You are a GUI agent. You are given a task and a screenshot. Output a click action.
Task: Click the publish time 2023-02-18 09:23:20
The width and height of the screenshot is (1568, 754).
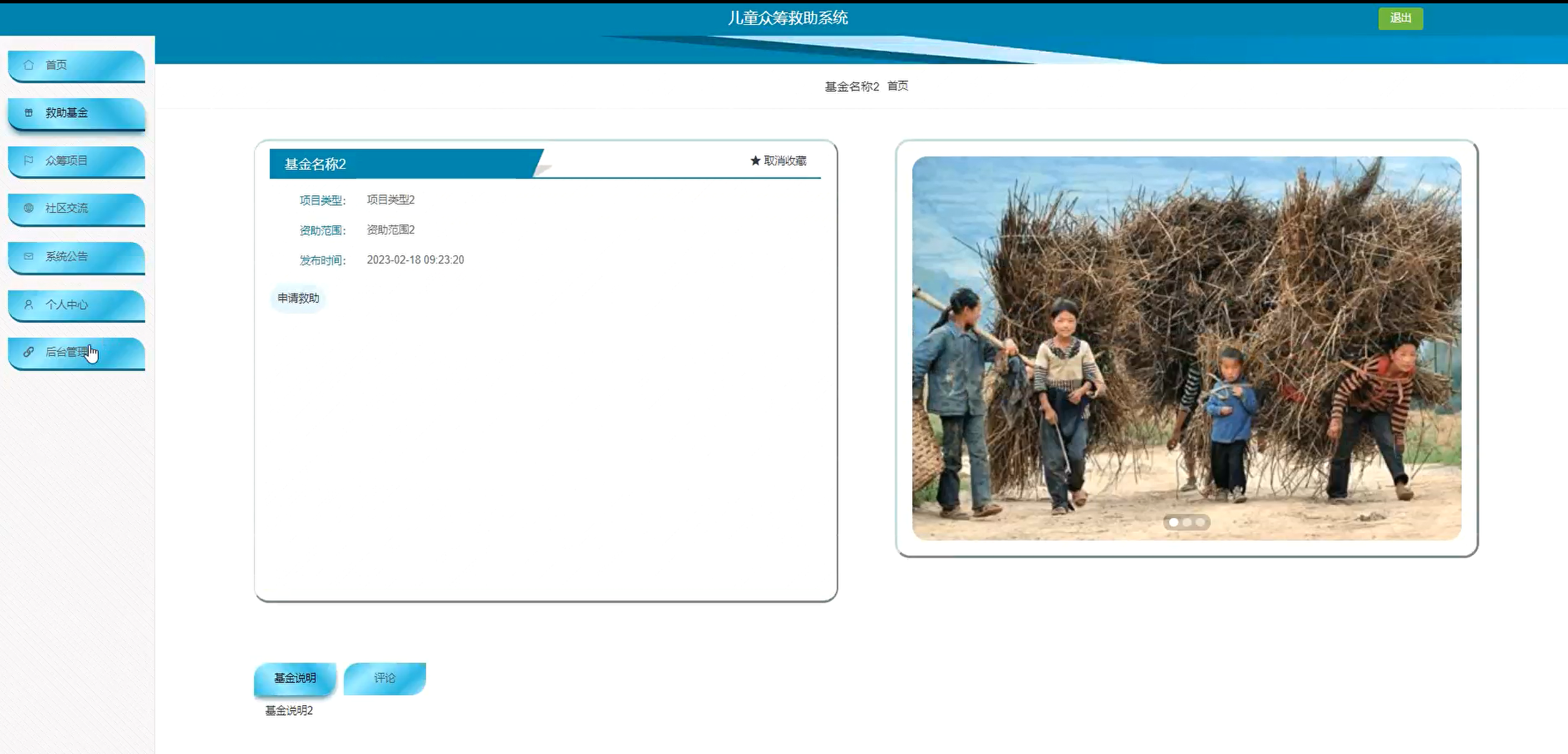[415, 260]
